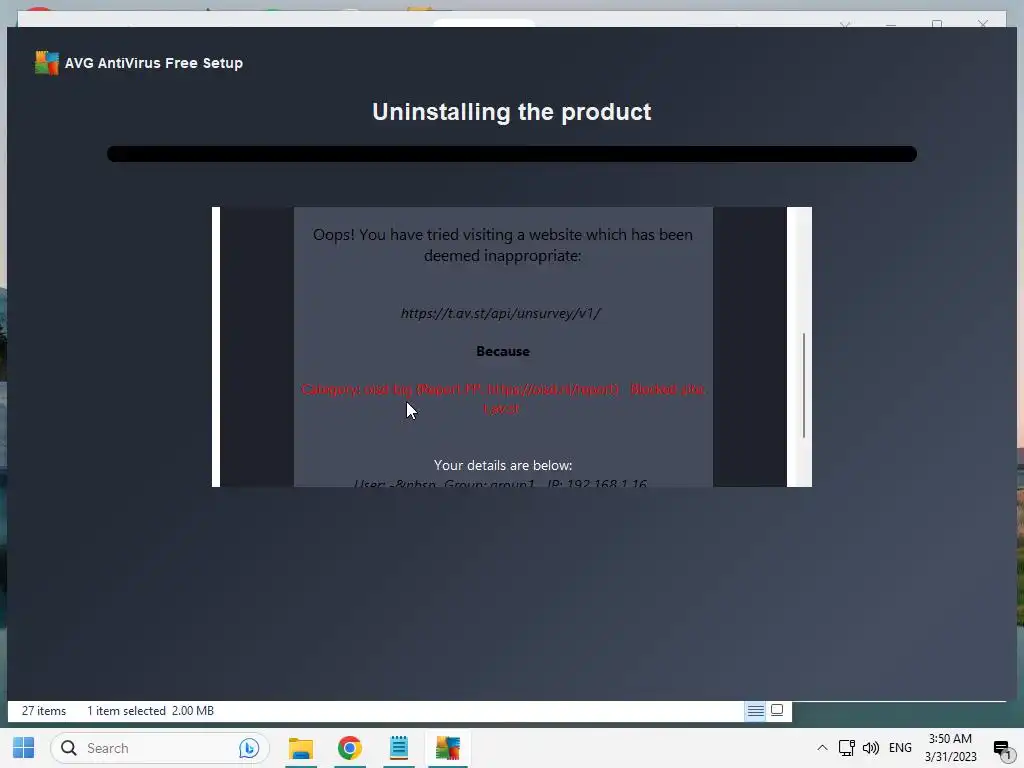Open File Explorer from the taskbar

pyautogui.click(x=301, y=748)
